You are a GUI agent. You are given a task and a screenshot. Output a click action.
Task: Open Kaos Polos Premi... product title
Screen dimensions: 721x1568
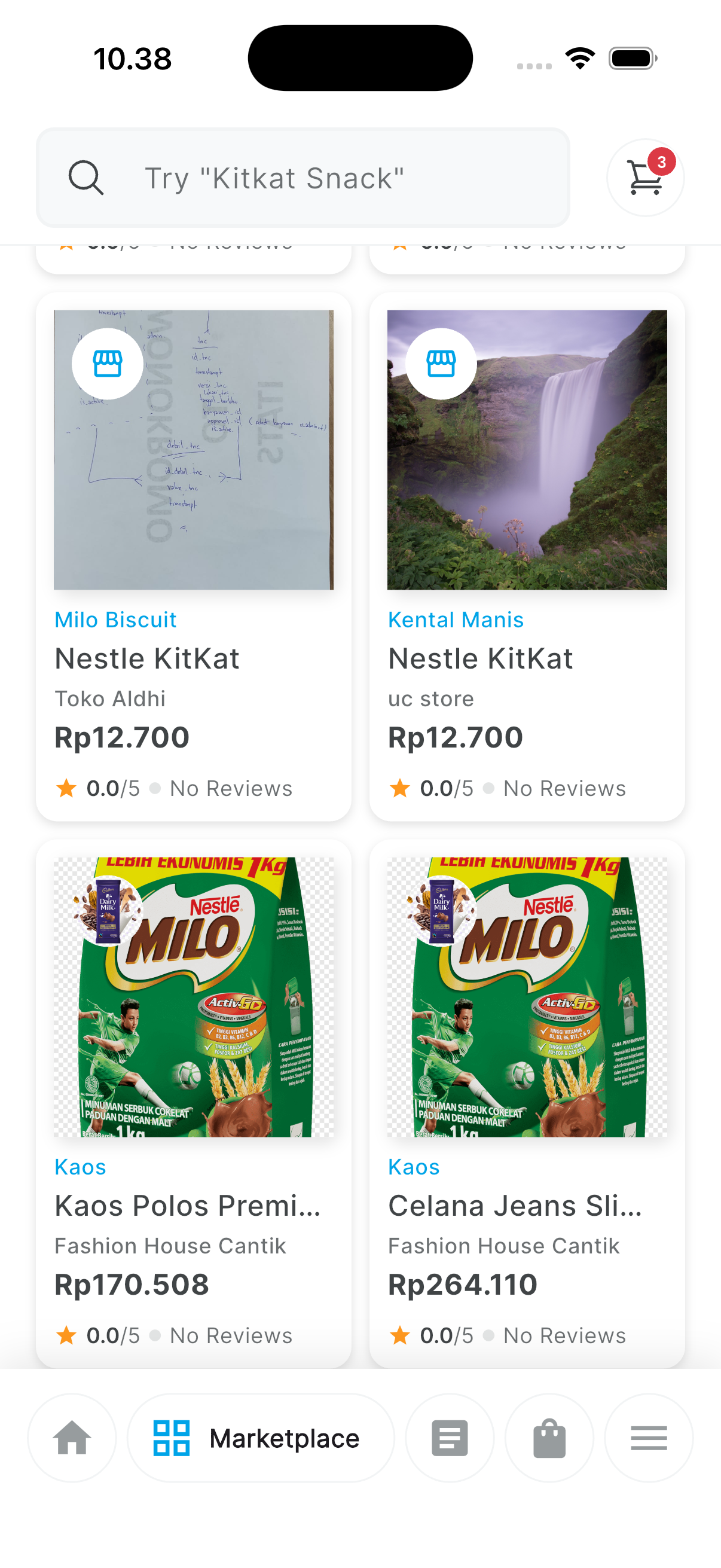coord(187,1206)
